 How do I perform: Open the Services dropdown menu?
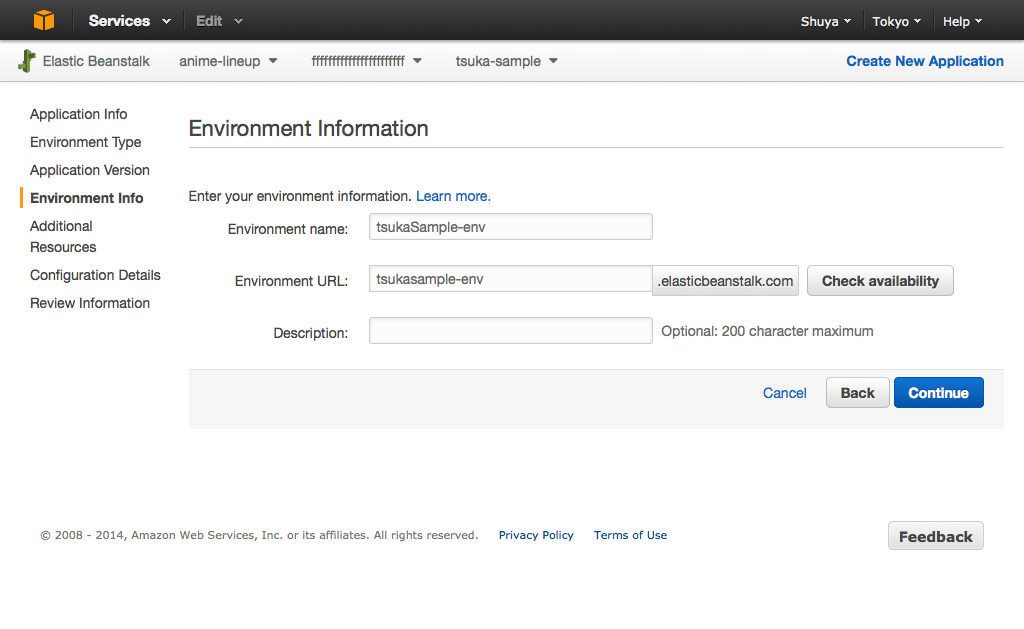pyautogui.click(x=129, y=21)
